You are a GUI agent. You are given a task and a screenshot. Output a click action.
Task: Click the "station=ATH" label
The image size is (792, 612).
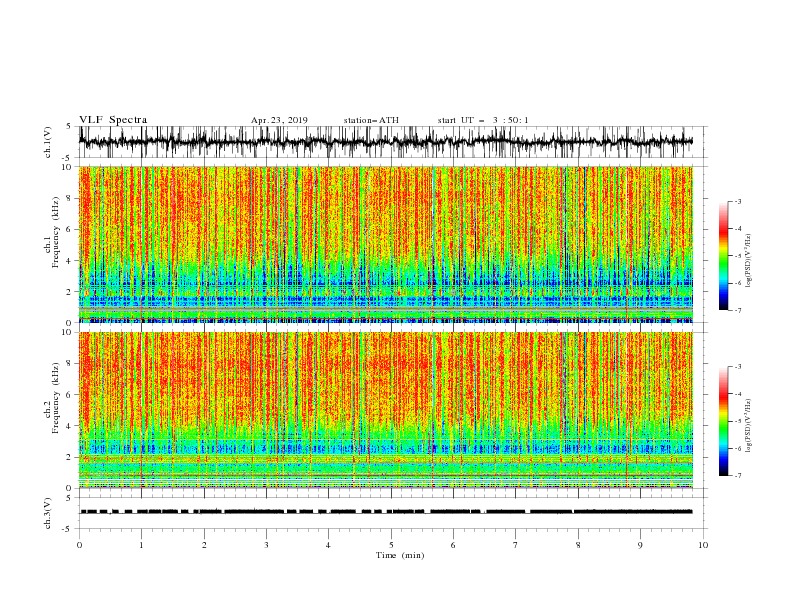point(371,120)
